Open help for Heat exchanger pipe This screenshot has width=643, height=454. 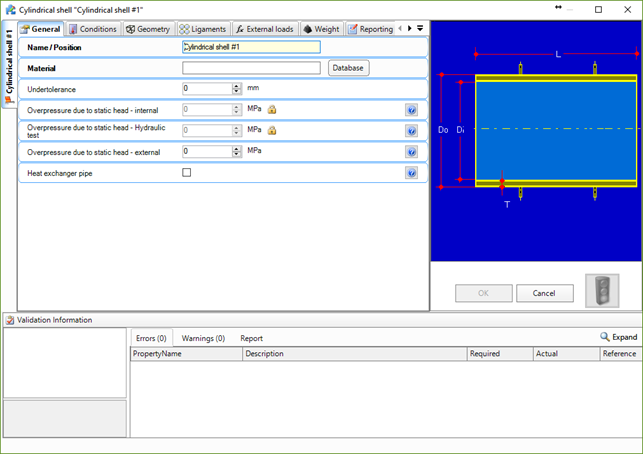pyautogui.click(x=411, y=173)
